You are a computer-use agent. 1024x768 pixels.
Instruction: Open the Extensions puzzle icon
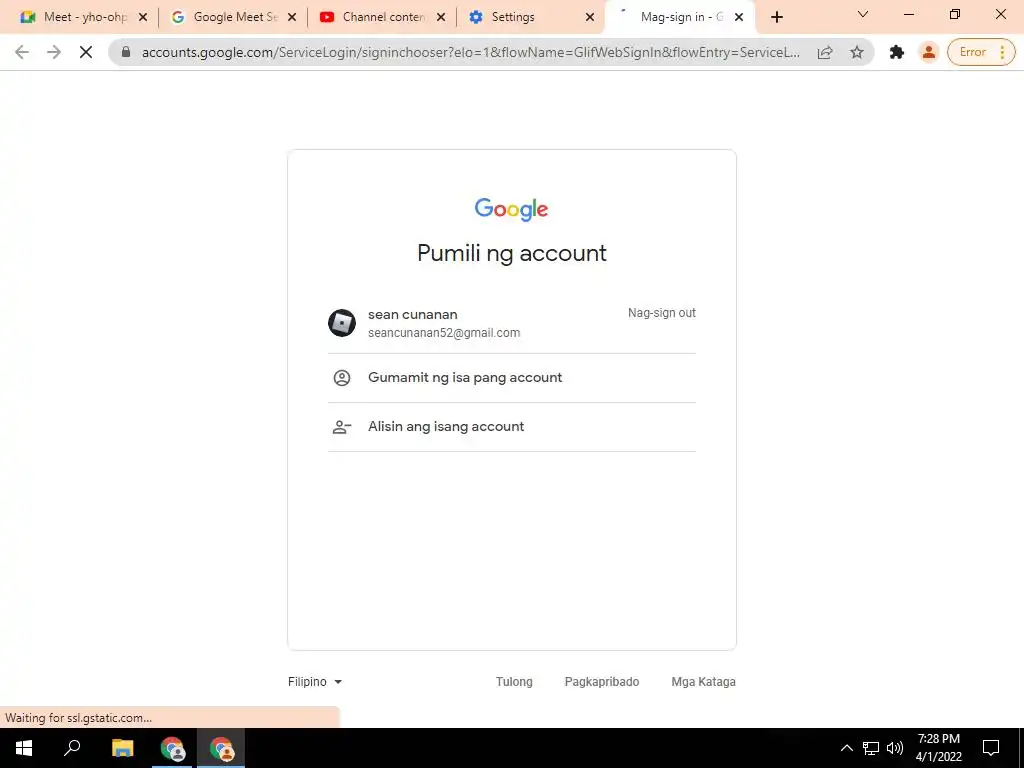click(x=897, y=52)
